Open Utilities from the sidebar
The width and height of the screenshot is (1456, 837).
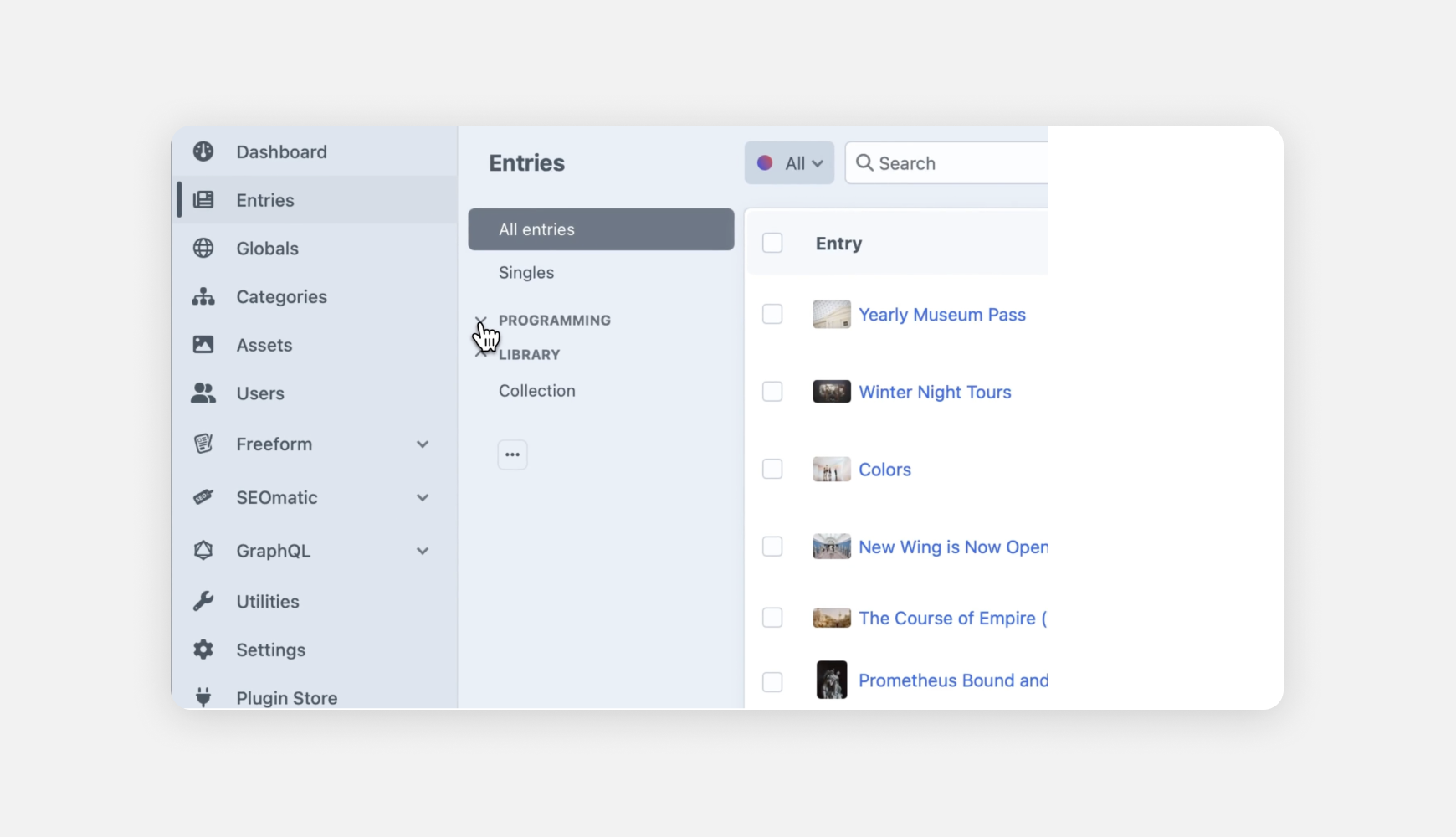coord(315,601)
